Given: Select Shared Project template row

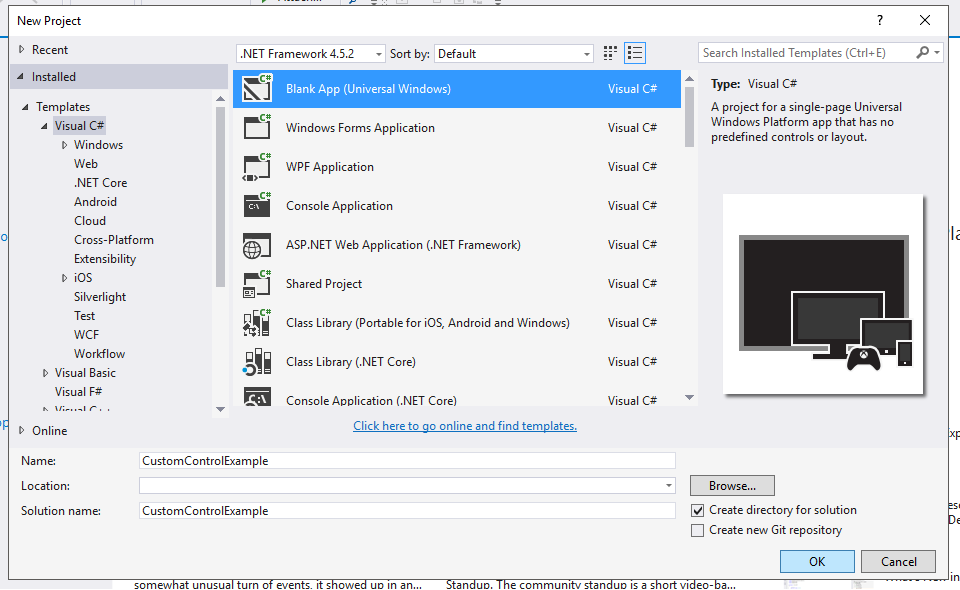Looking at the screenshot, I should click(x=457, y=284).
